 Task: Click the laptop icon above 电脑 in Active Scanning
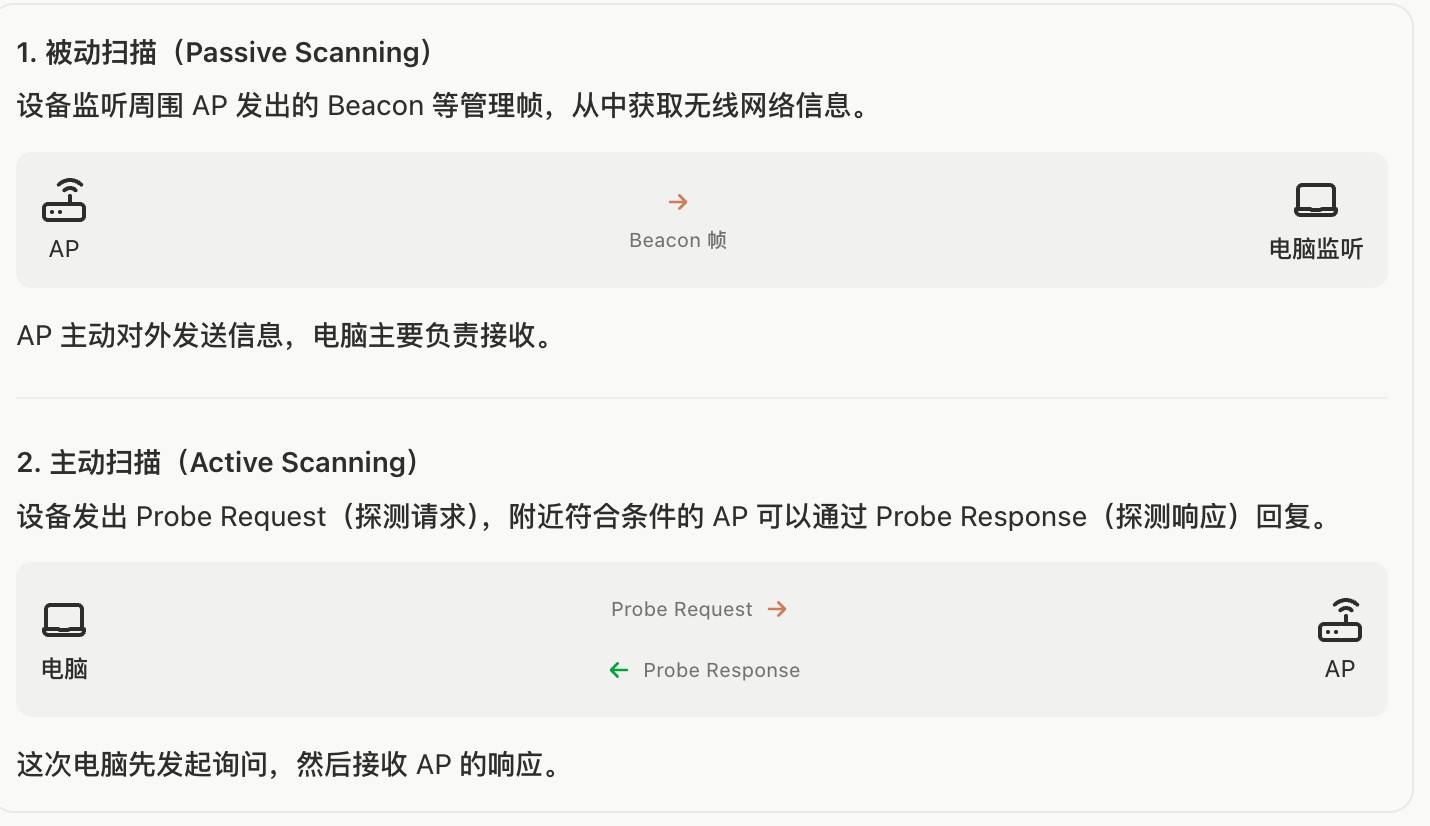[64, 620]
